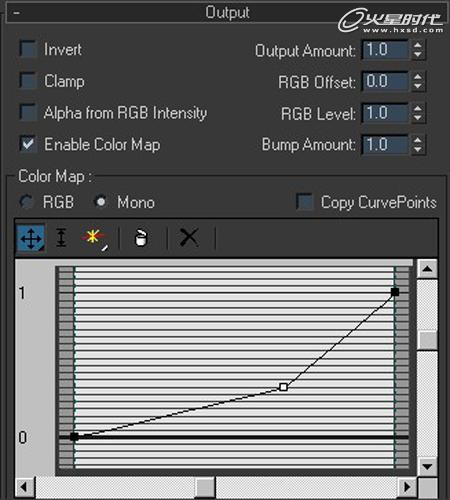
Task: Click the Output Amount value field
Action: pos(385,50)
